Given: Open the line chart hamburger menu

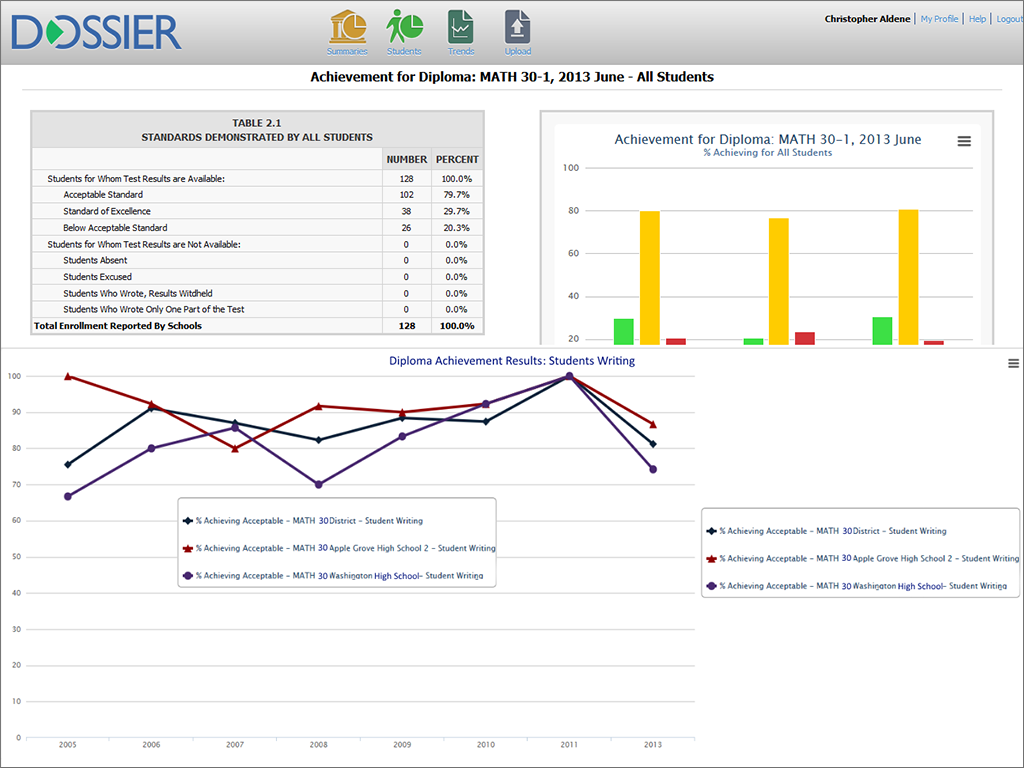Looking at the screenshot, I should click(x=1013, y=364).
